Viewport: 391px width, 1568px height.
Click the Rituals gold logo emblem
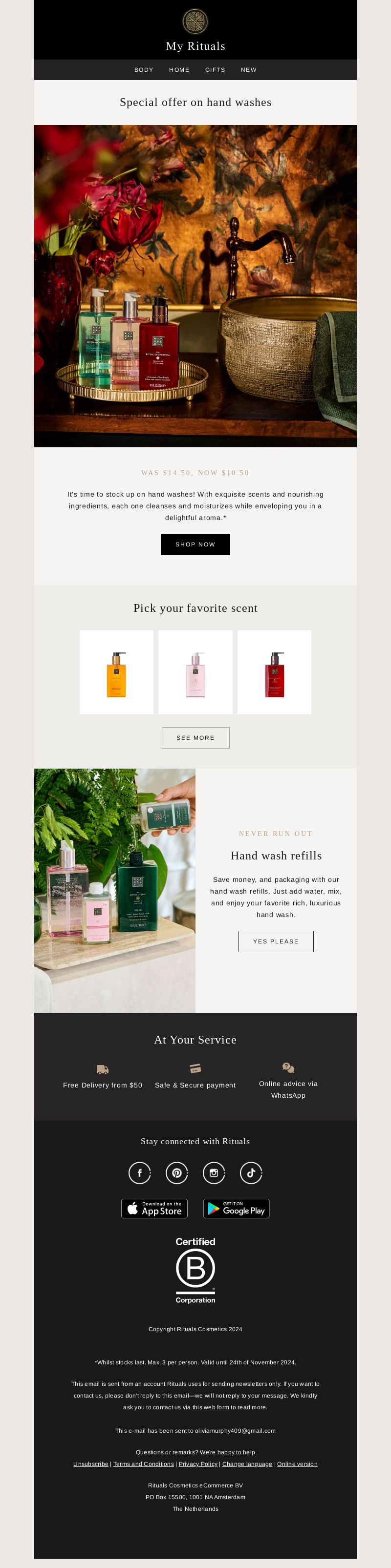point(195,22)
